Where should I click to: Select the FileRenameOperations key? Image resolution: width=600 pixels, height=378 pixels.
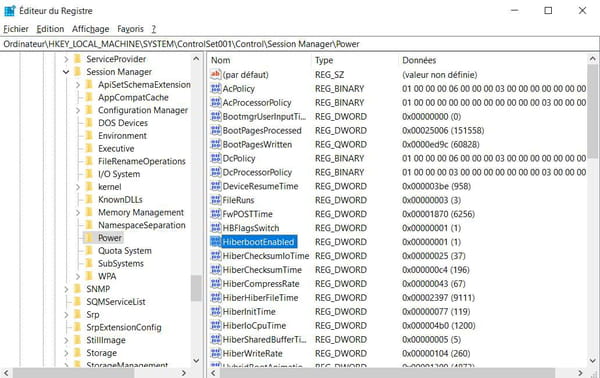coord(142,161)
